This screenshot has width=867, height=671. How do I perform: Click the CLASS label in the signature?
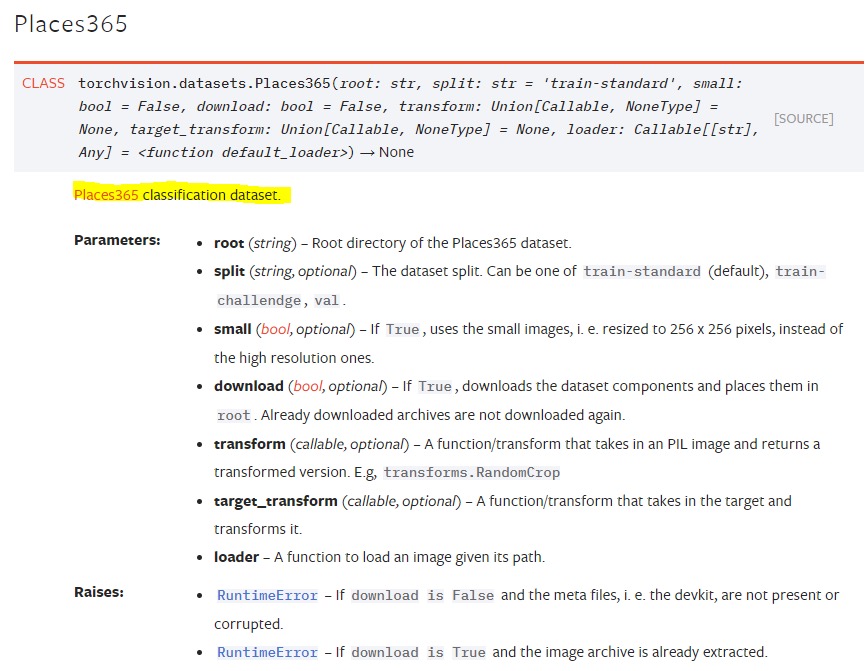43,83
